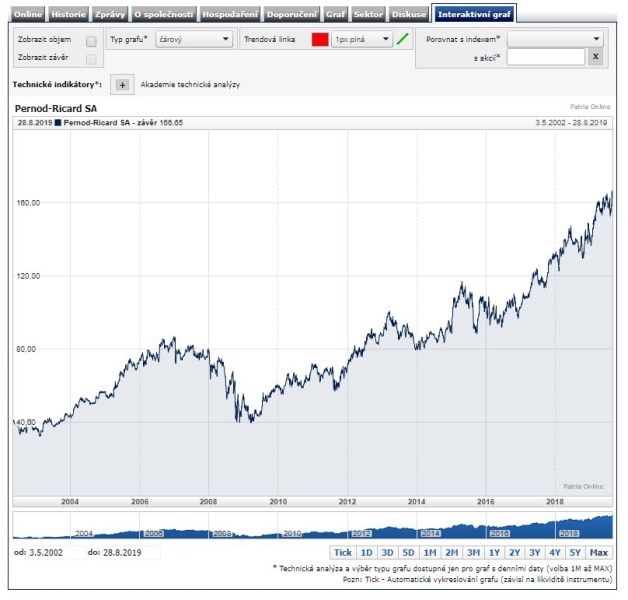Go to the Diskuse tab

pyautogui.click(x=409, y=15)
